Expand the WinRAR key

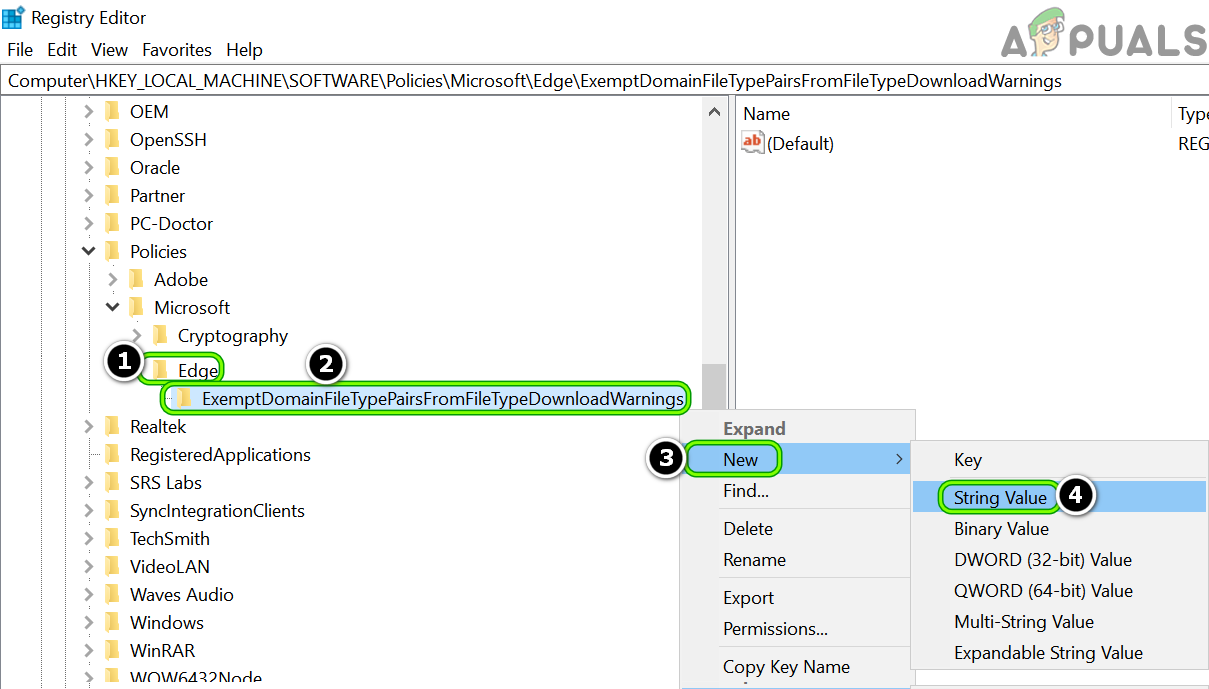89,651
